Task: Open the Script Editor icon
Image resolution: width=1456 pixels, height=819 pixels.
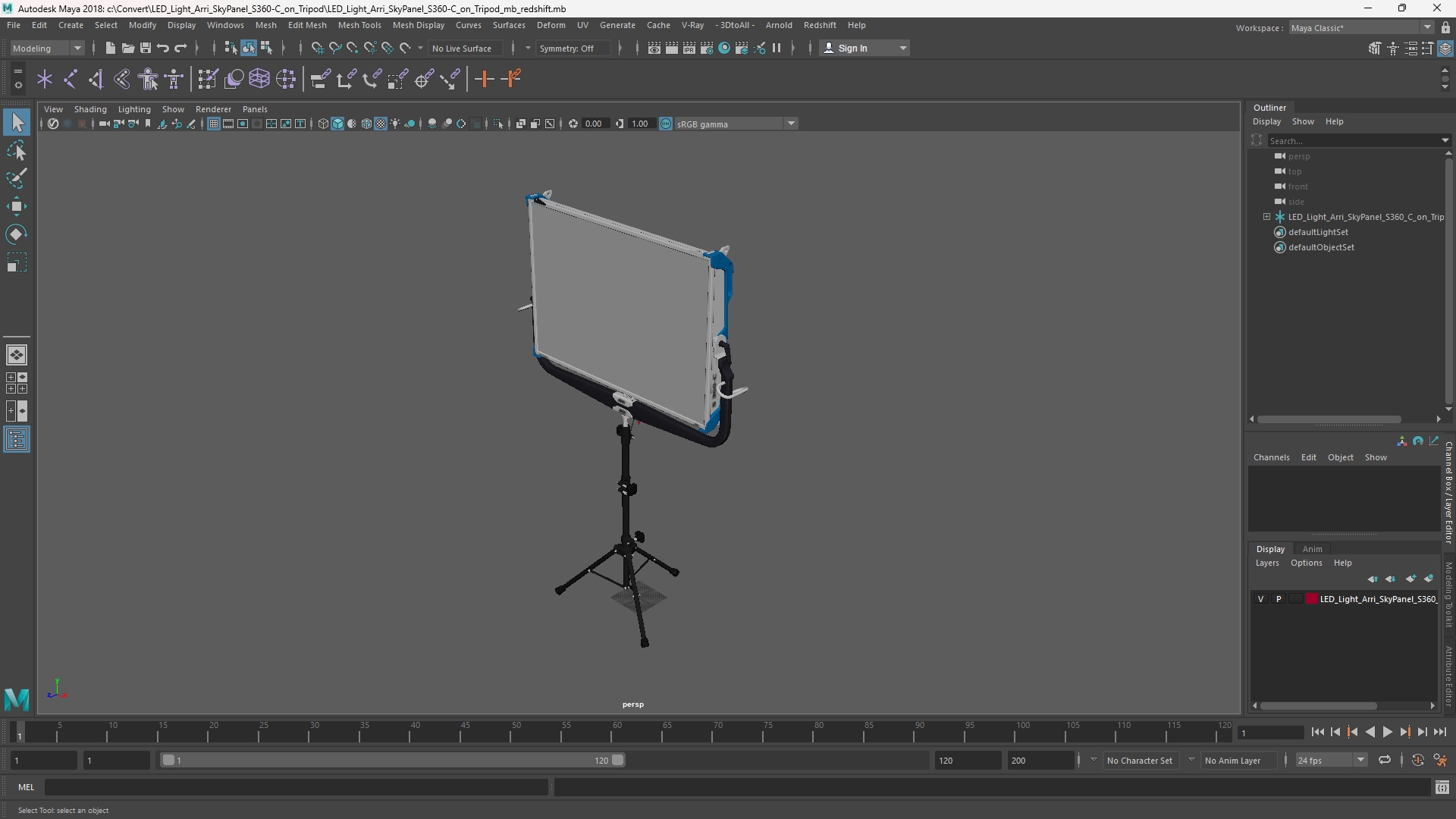Action: [1442, 787]
